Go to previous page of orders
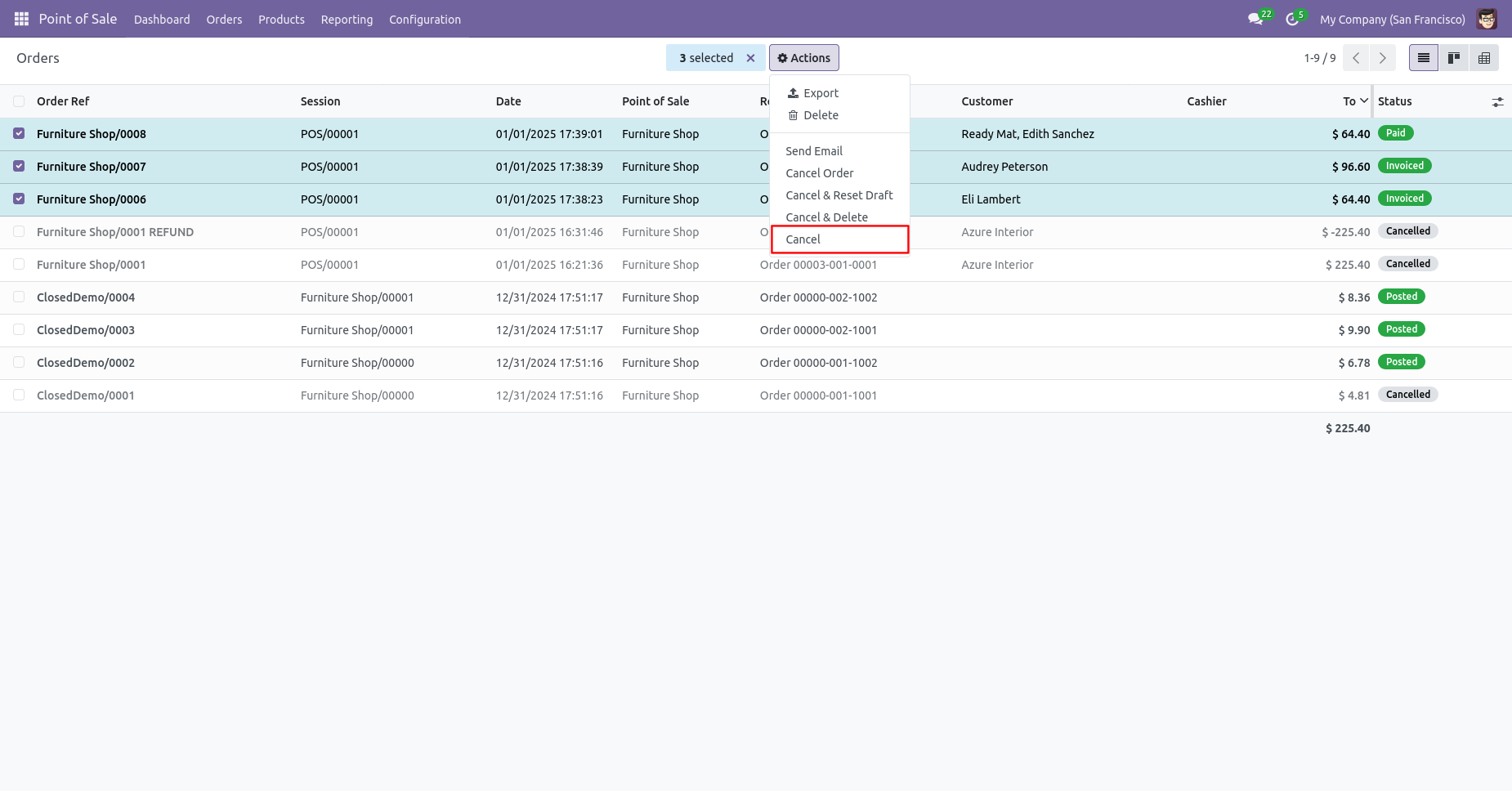Viewport: 1512px width, 791px height. (x=1356, y=58)
